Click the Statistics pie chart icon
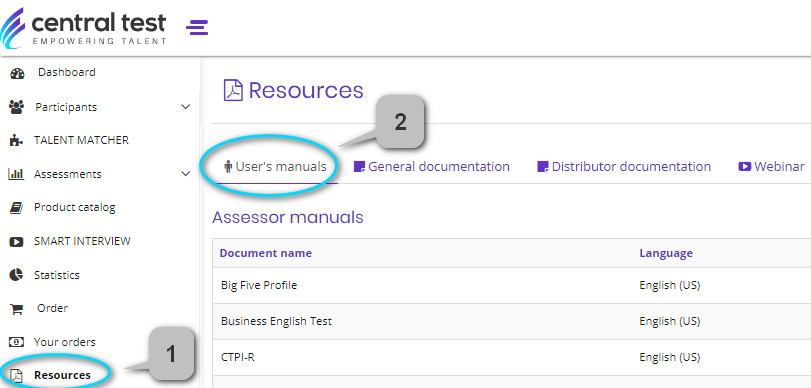The image size is (811, 388). coord(17,275)
